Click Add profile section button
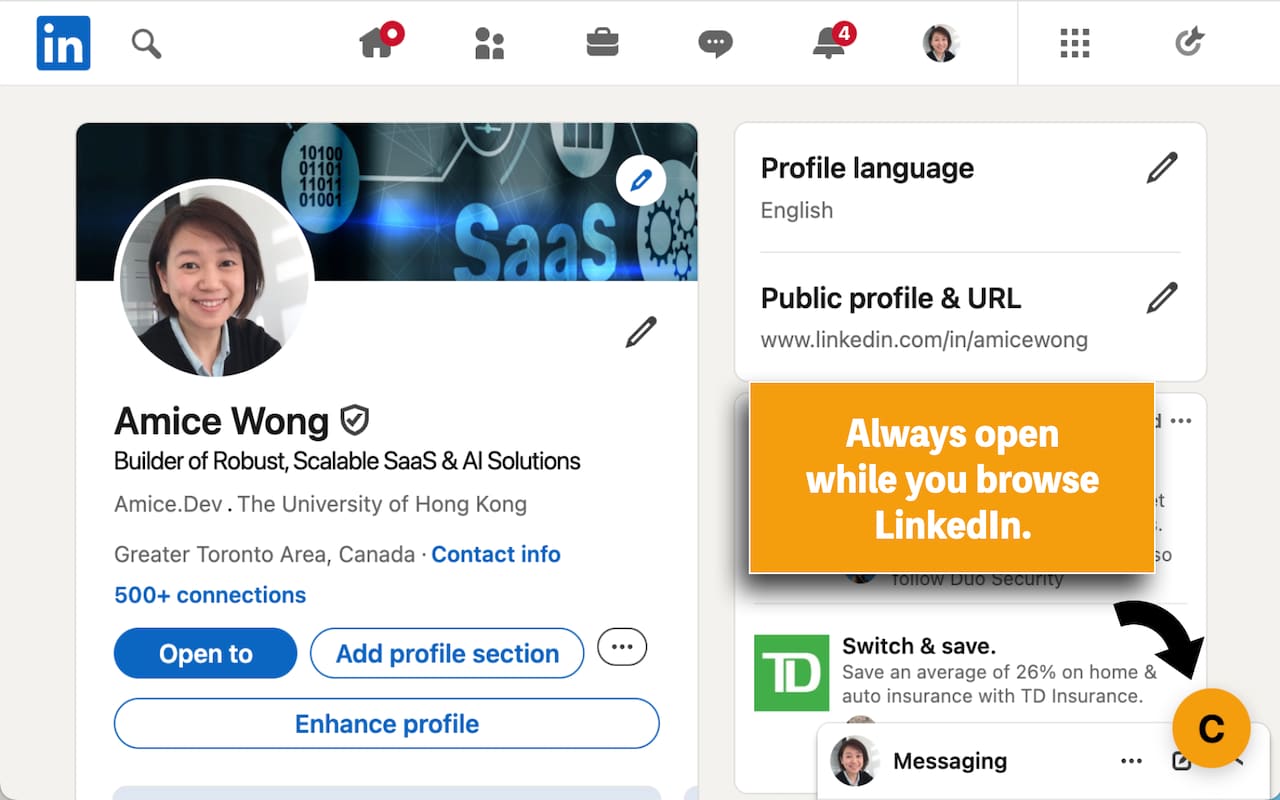1280x800 pixels. tap(447, 653)
